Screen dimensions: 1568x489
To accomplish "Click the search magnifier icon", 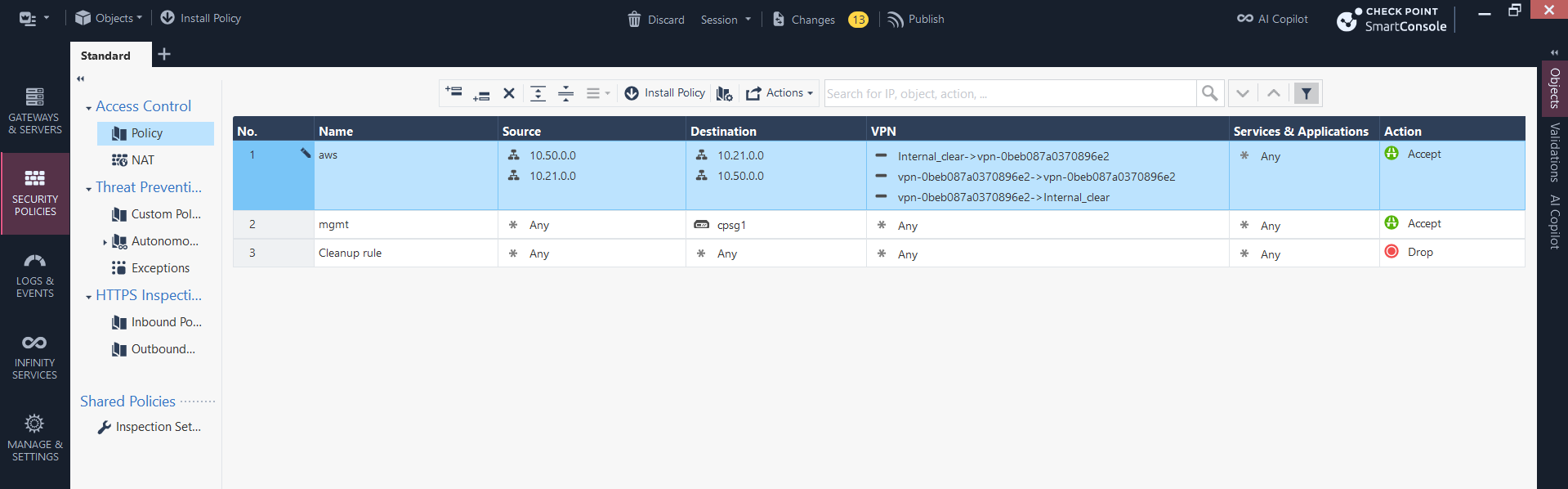I will (x=1209, y=93).
